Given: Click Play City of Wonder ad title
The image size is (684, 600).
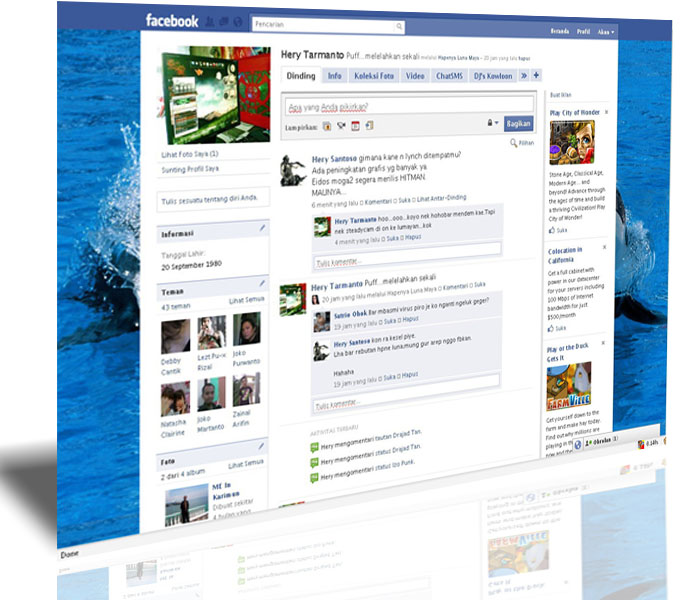Looking at the screenshot, I should tap(575, 113).
